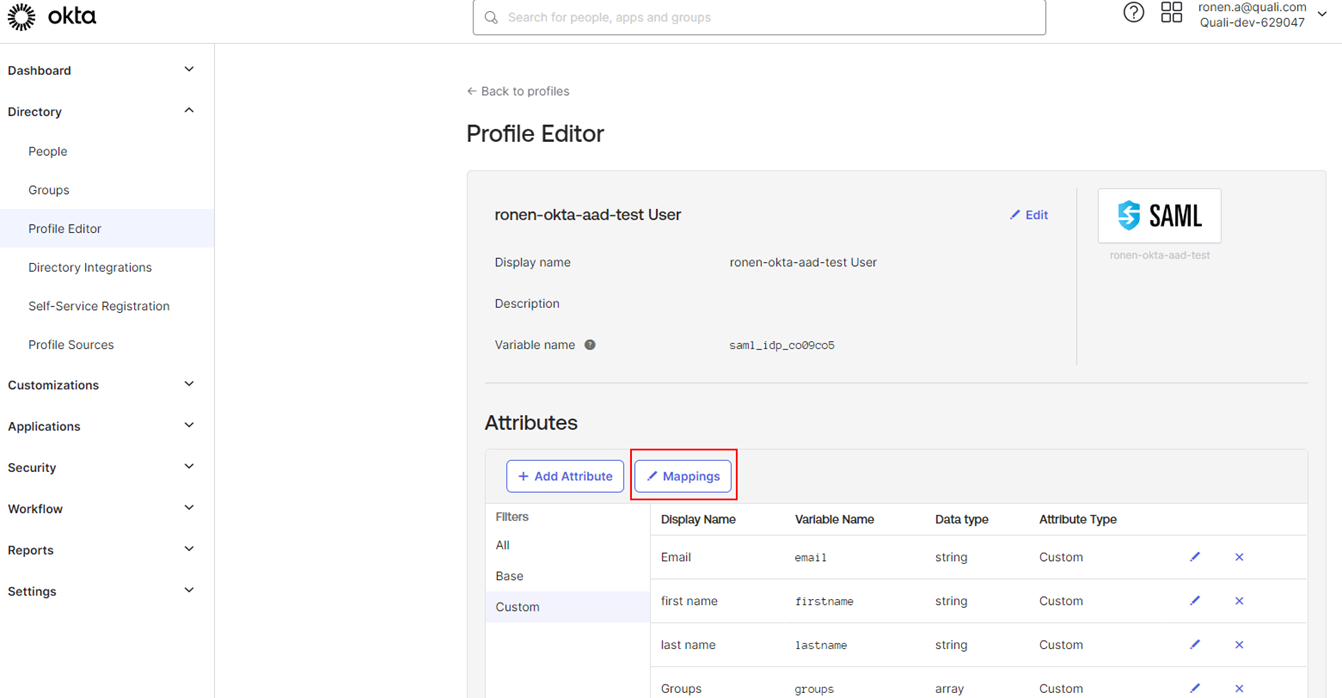The width and height of the screenshot is (1342, 698).
Task: Open the help question mark icon
Action: tap(1133, 12)
